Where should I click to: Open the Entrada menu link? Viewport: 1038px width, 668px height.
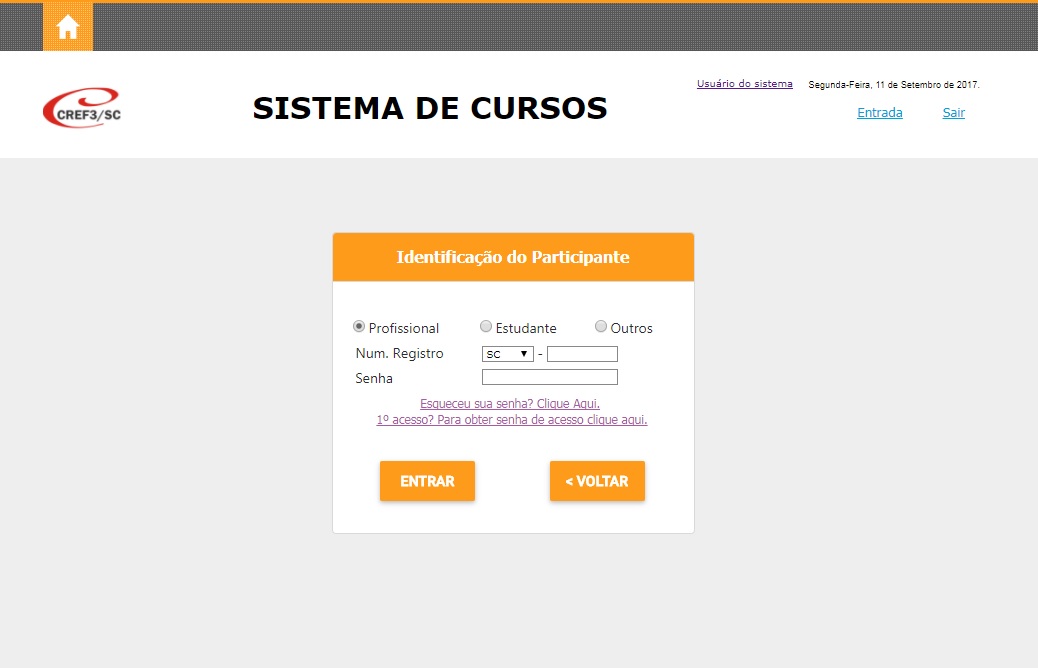click(x=879, y=113)
